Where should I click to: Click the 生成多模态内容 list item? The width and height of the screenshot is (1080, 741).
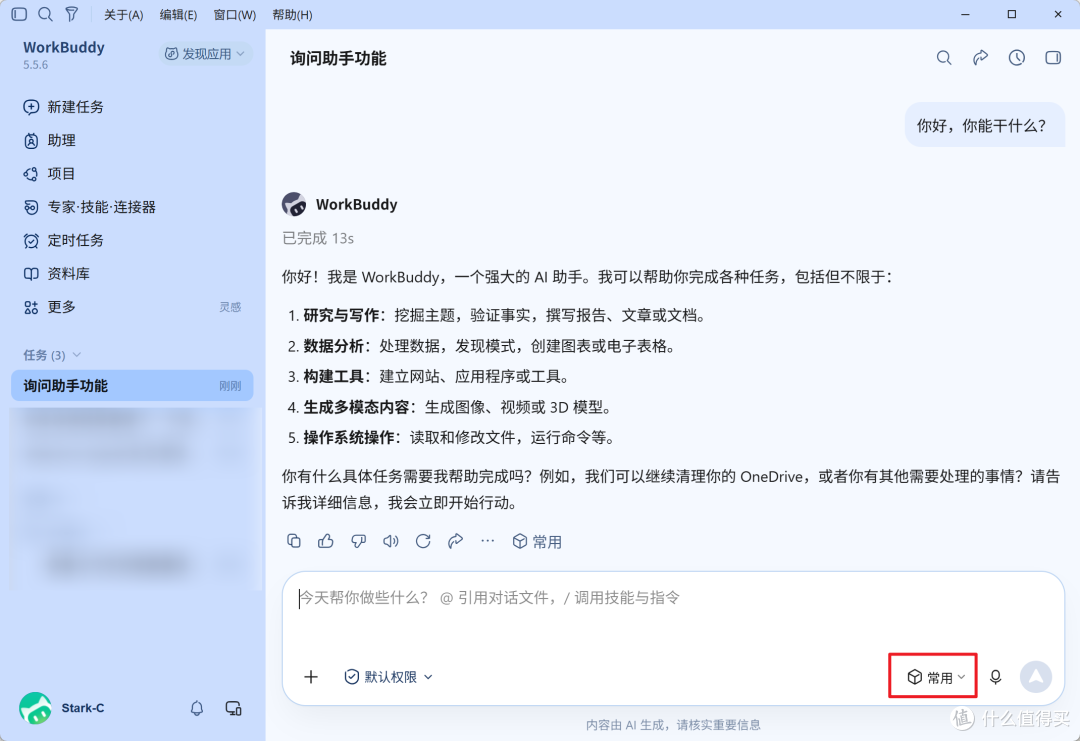point(450,407)
